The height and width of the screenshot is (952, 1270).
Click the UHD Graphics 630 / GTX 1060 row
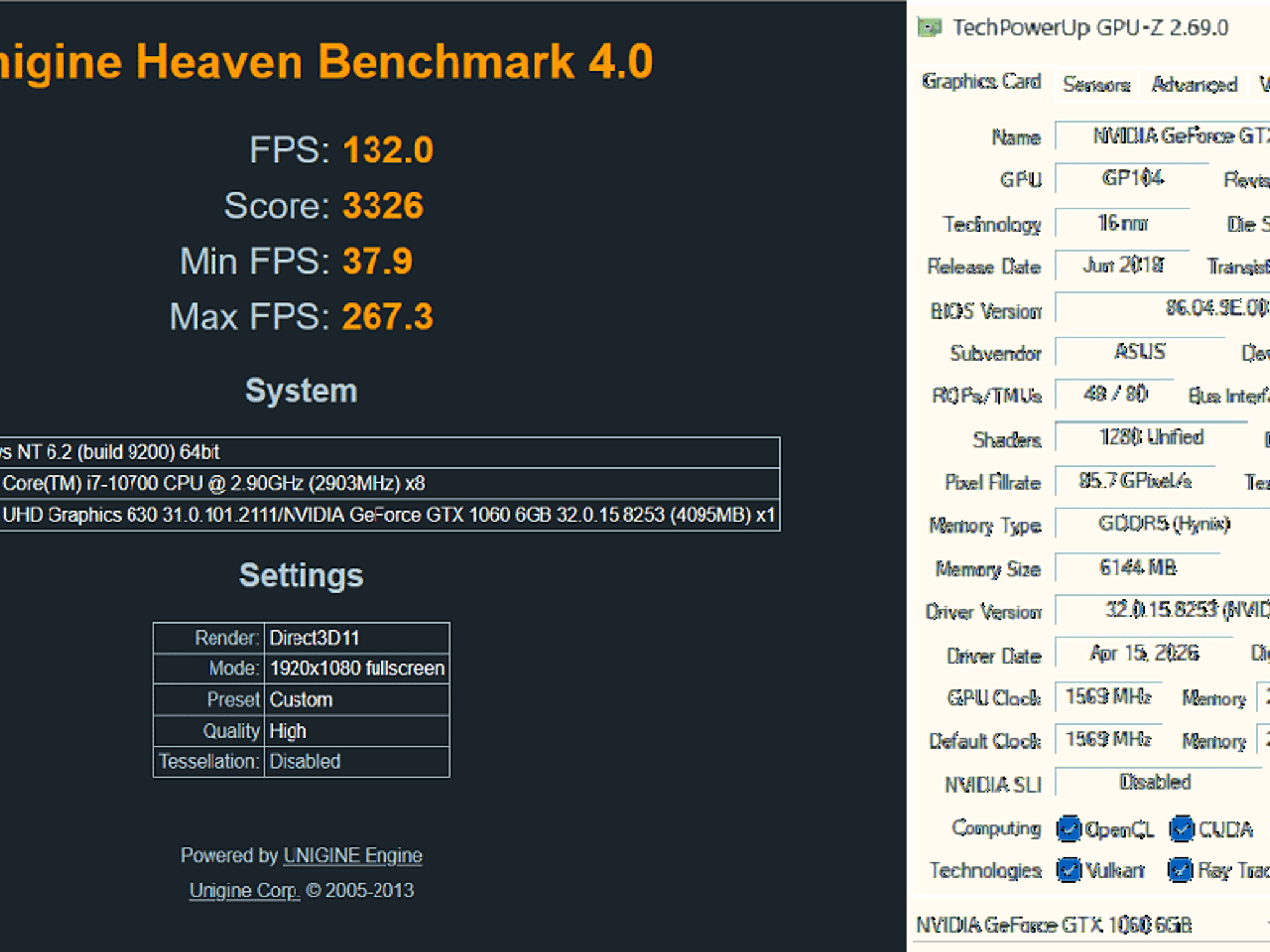[x=389, y=515]
